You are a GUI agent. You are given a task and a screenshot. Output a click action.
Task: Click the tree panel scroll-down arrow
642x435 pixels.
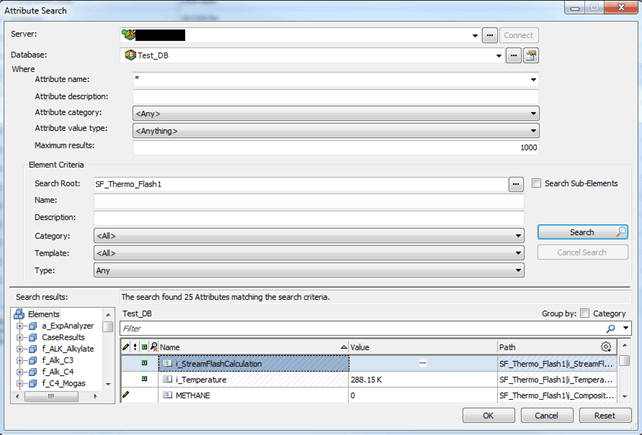(x=108, y=384)
